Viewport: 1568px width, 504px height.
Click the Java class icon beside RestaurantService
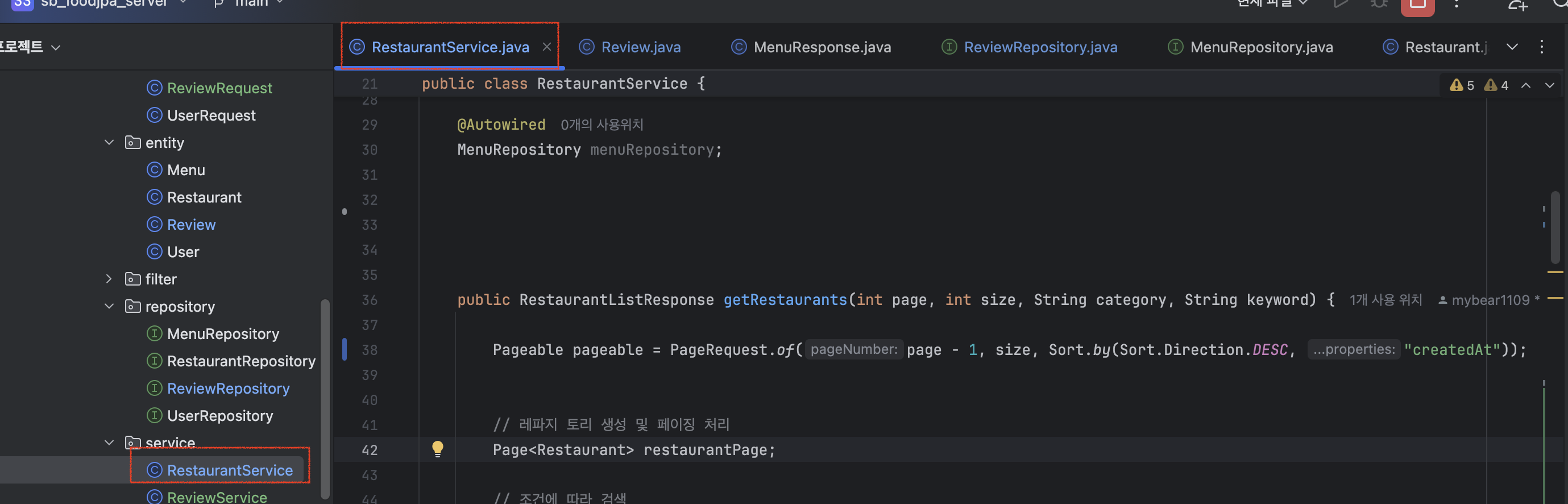(155, 470)
